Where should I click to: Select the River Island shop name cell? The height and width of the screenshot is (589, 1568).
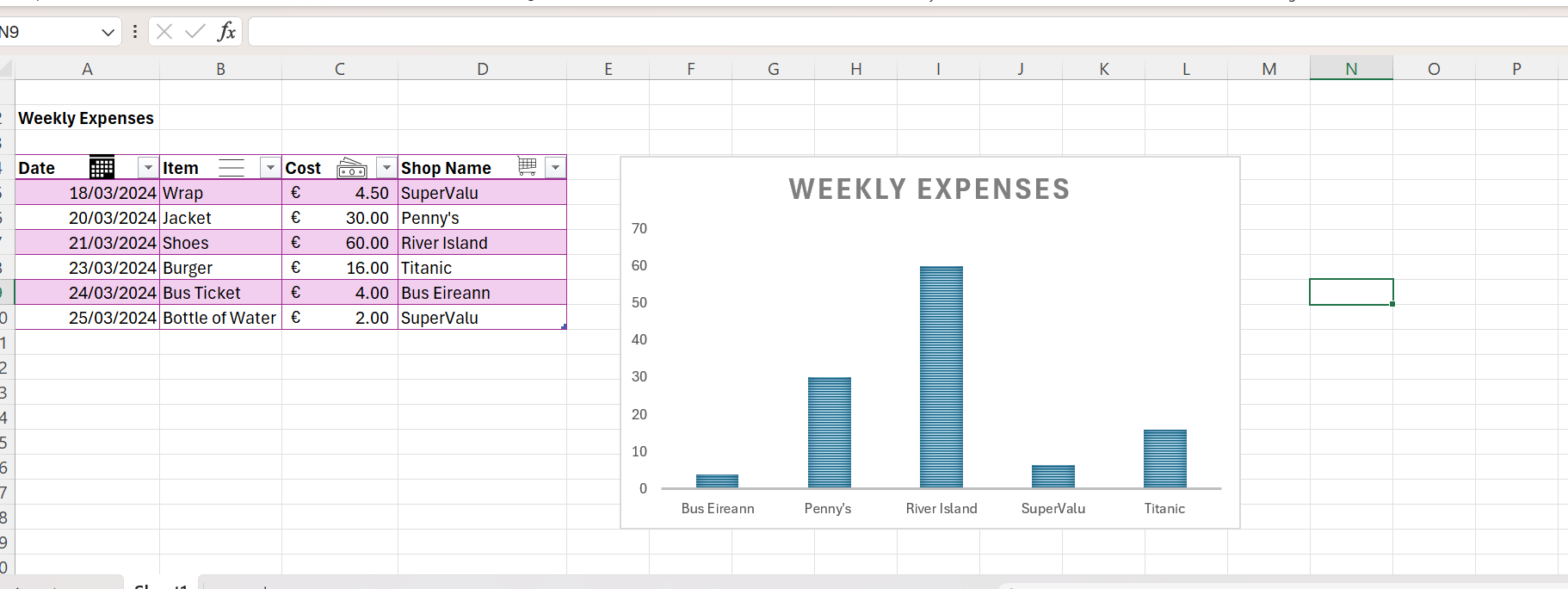pyautogui.click(x=483, y=243)
